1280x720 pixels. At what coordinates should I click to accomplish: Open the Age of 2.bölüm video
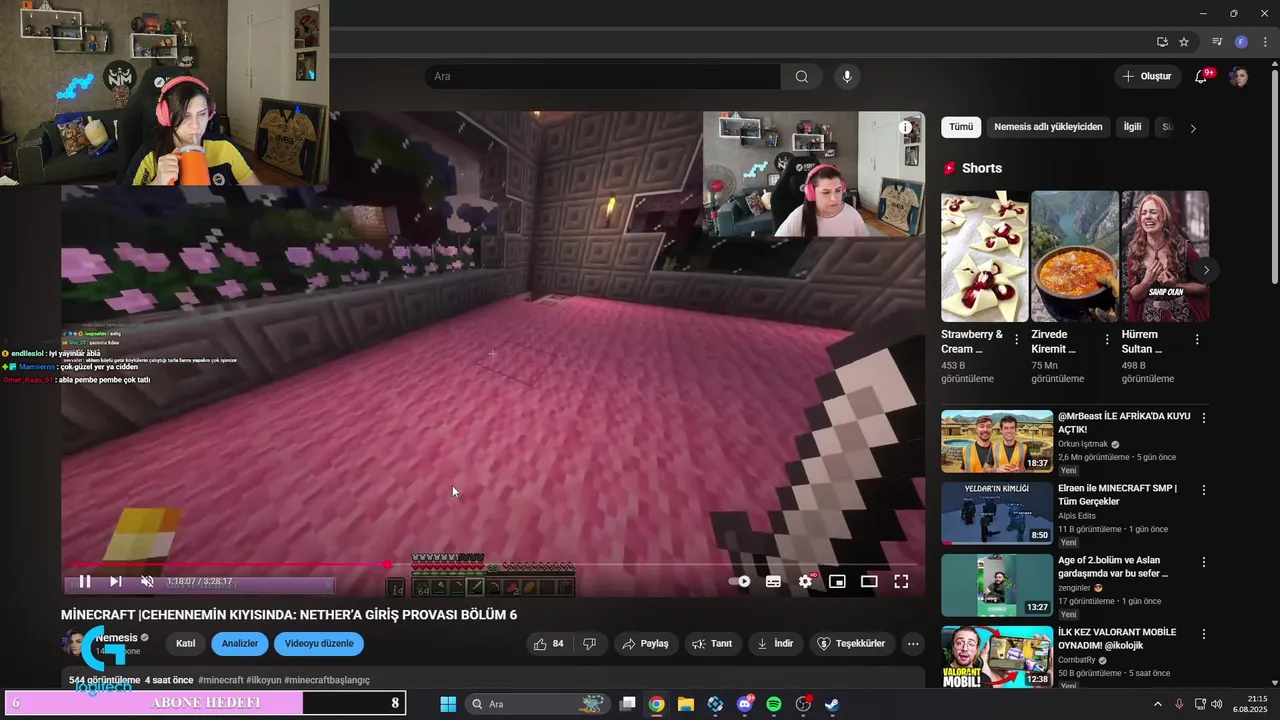(997, 585)
